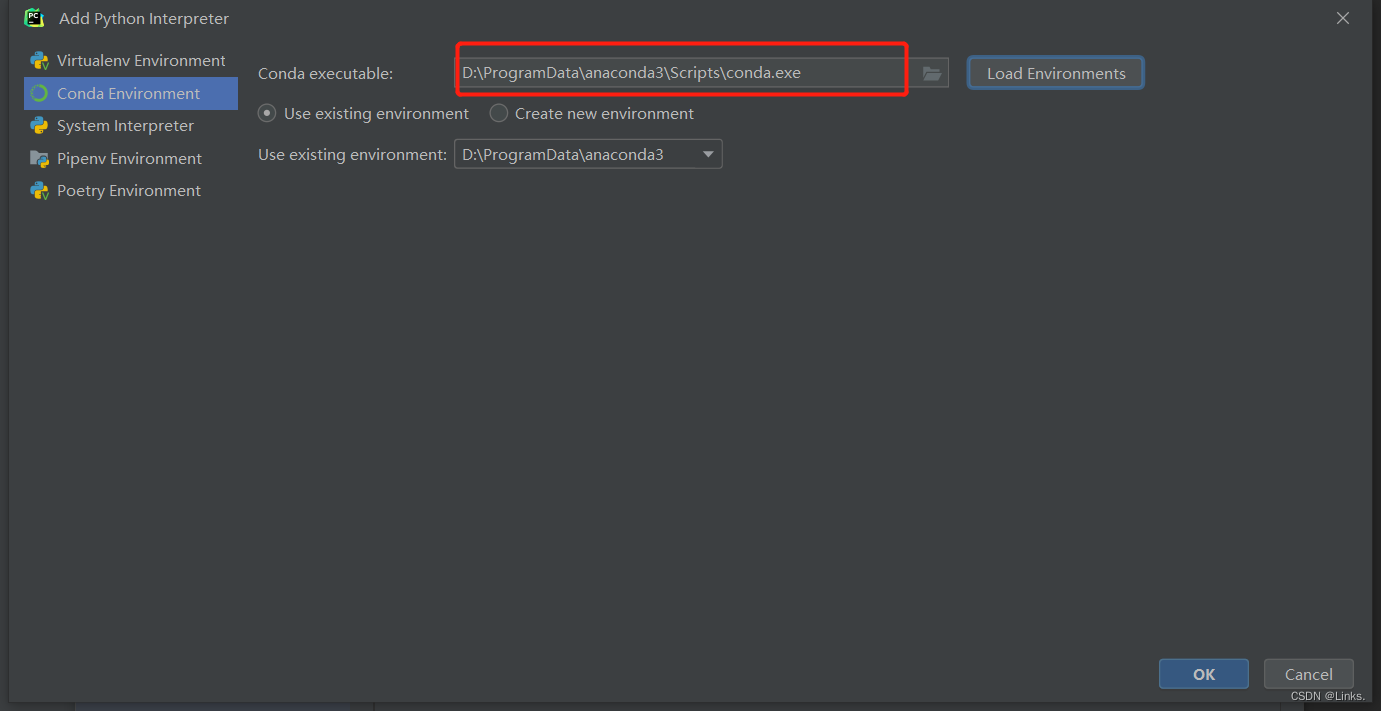Open the existing environment dropdown arrow
The width and height of the screenshot is (1381, 711).
tap(708, 153)
